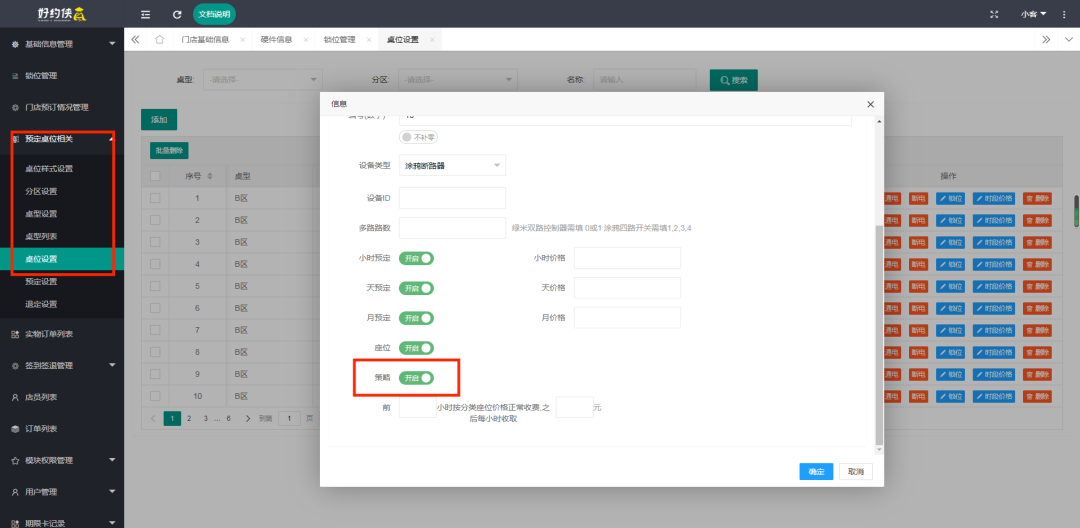Focus the 名称 search input field
Screen dimensions: 1080x528
645,80
